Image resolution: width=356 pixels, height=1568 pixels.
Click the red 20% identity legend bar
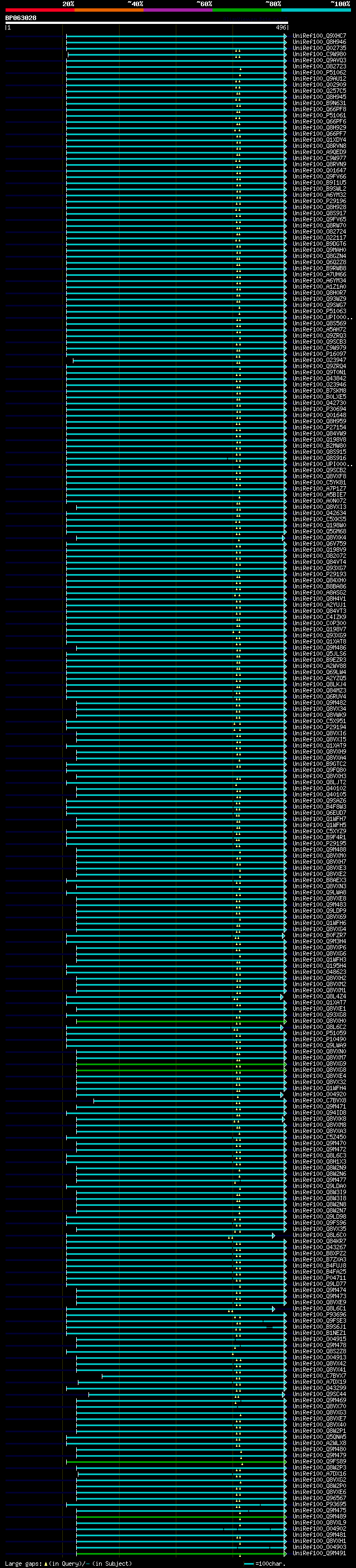pyautogui.click(x=39, y=10)
